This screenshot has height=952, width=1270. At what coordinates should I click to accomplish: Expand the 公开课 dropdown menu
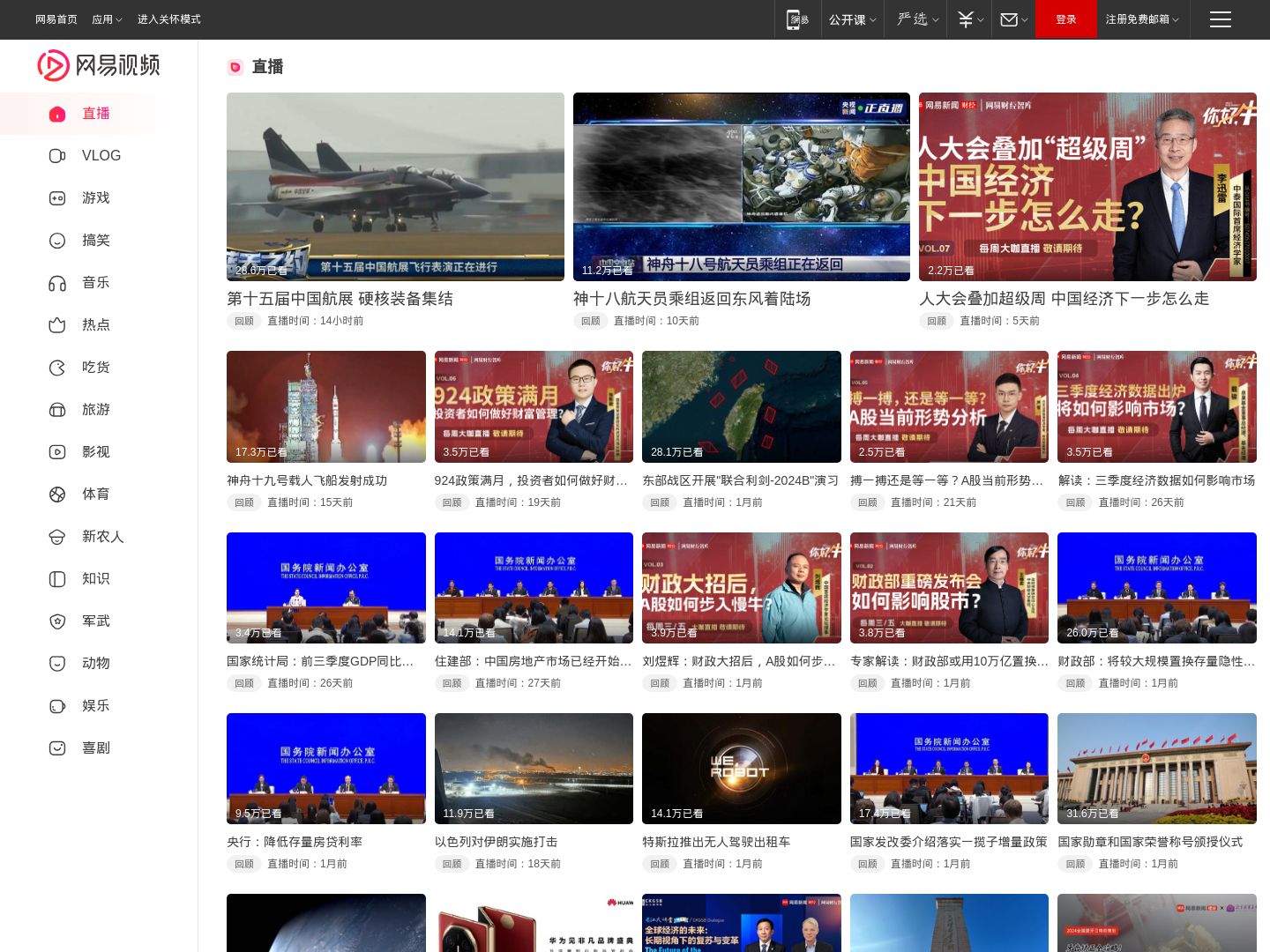pyautogui.click(x=852, y=19)
